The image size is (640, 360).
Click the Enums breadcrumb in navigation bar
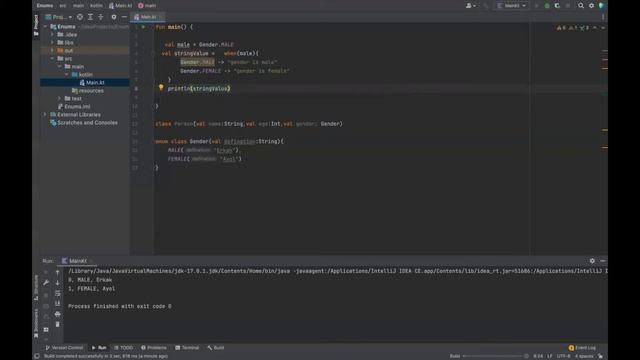point(44,6)
